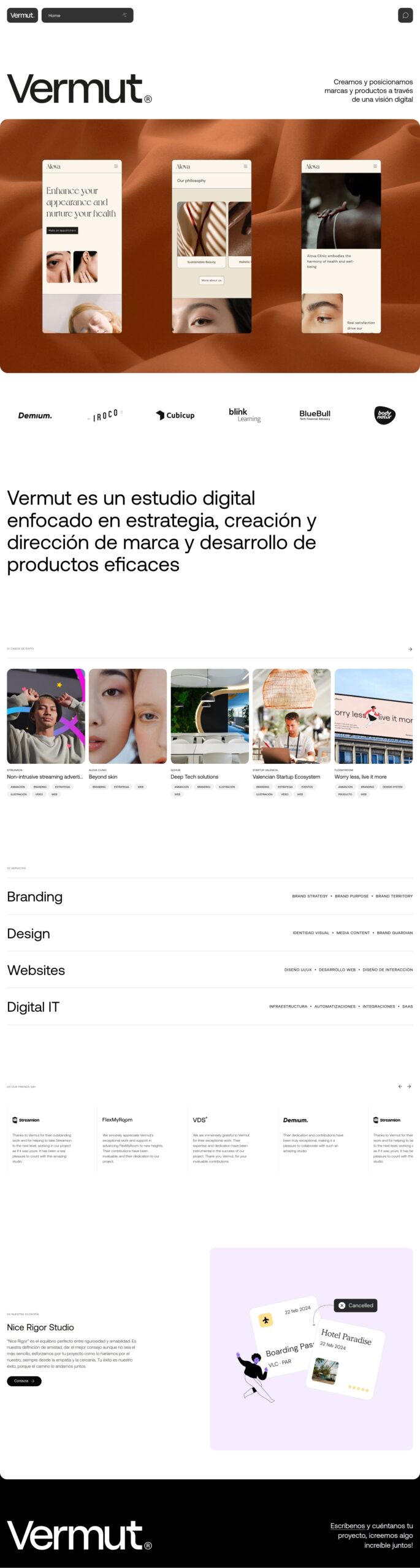The image size is (420, 1568).
Task: Open the body natur round logo
Action: 384,415
